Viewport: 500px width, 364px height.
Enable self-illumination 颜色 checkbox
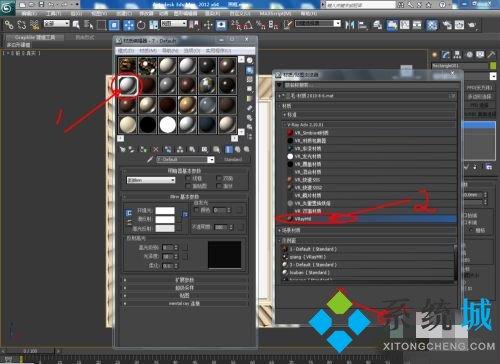[196, 210]
